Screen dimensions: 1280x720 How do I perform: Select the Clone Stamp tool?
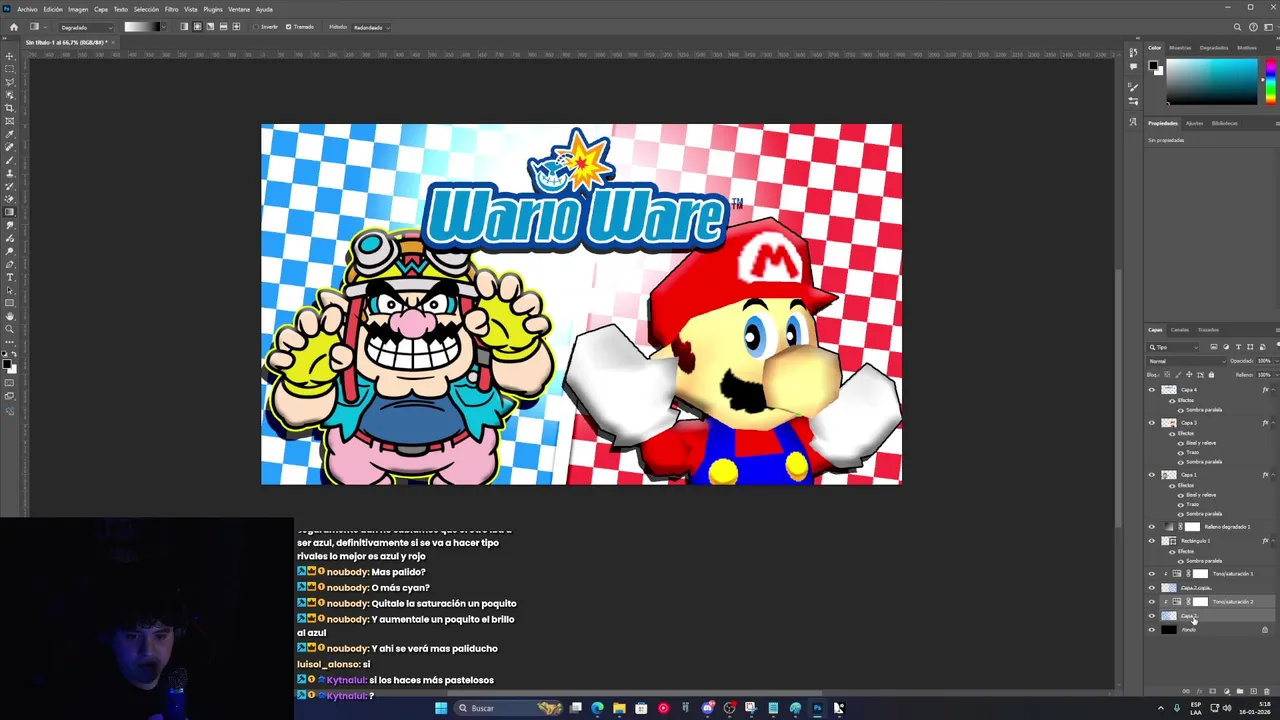[x=10, y=173]
